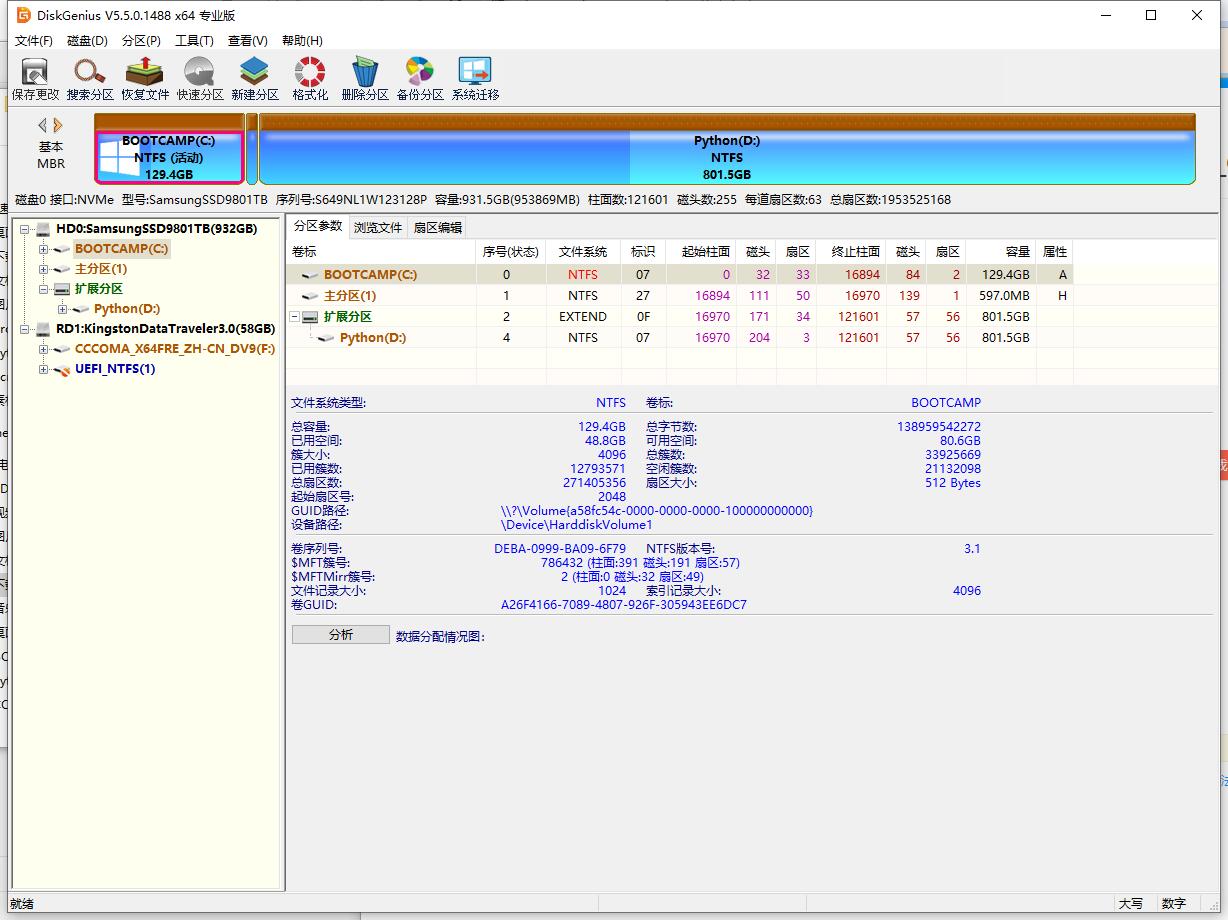Open the 查看(V) menu
Screen dimensions: 1228x920
click(x=247, y=41)
